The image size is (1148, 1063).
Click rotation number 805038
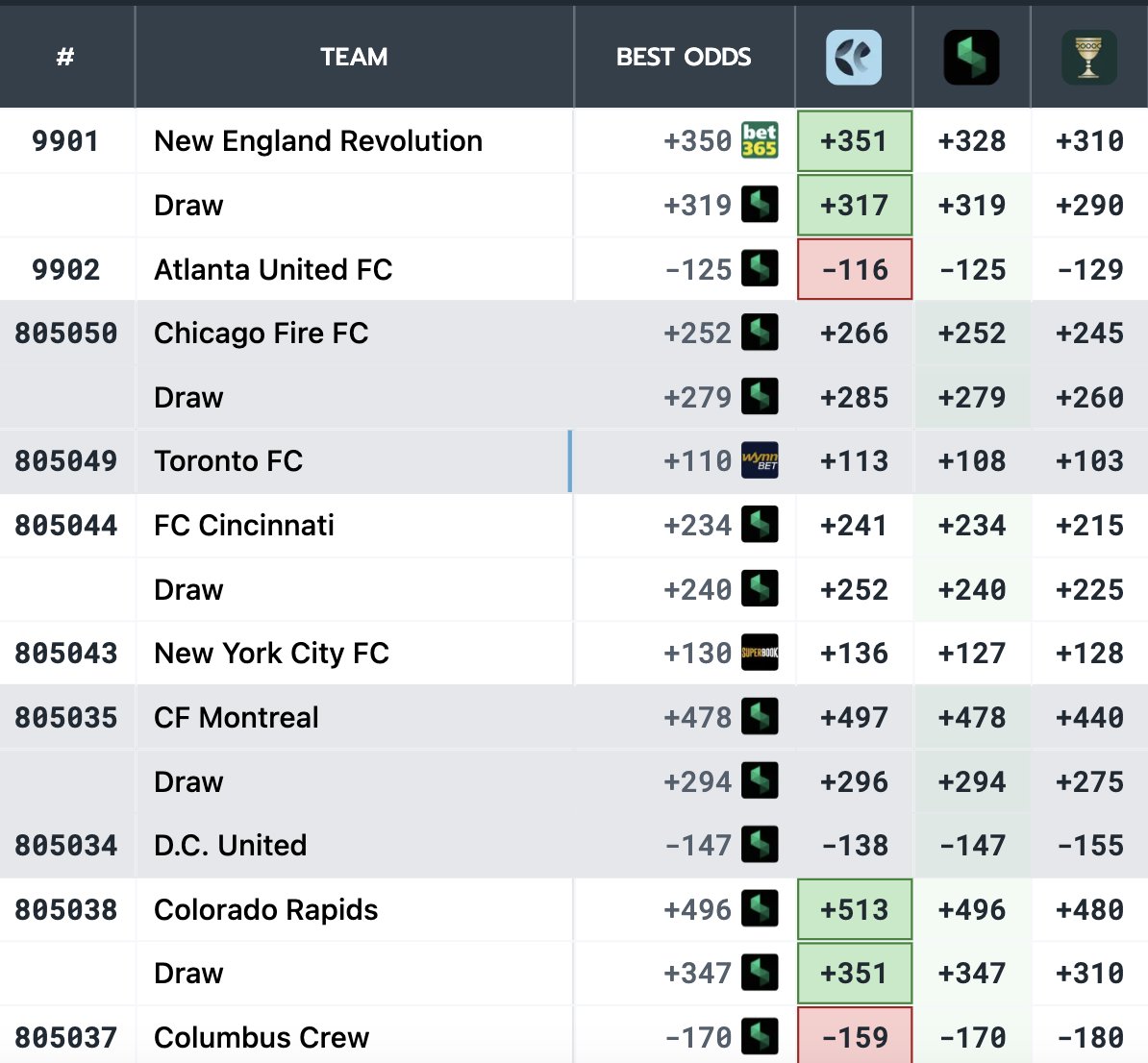66,910
